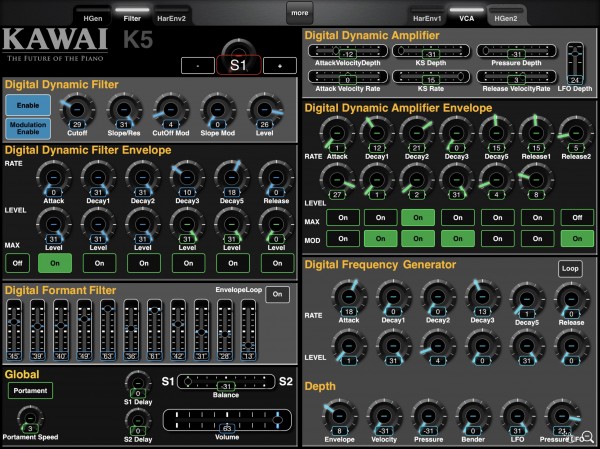Click the Formant Filter slider valued 63

click(x=108, y=330)
